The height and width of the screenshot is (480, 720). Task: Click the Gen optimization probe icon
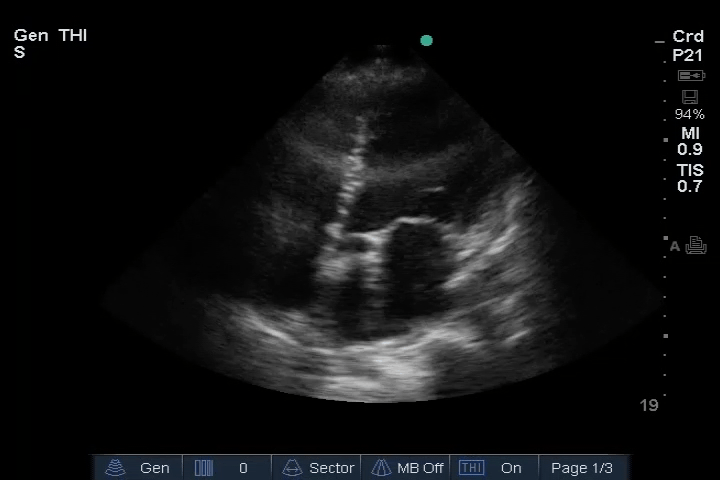(x=116, y=468)
